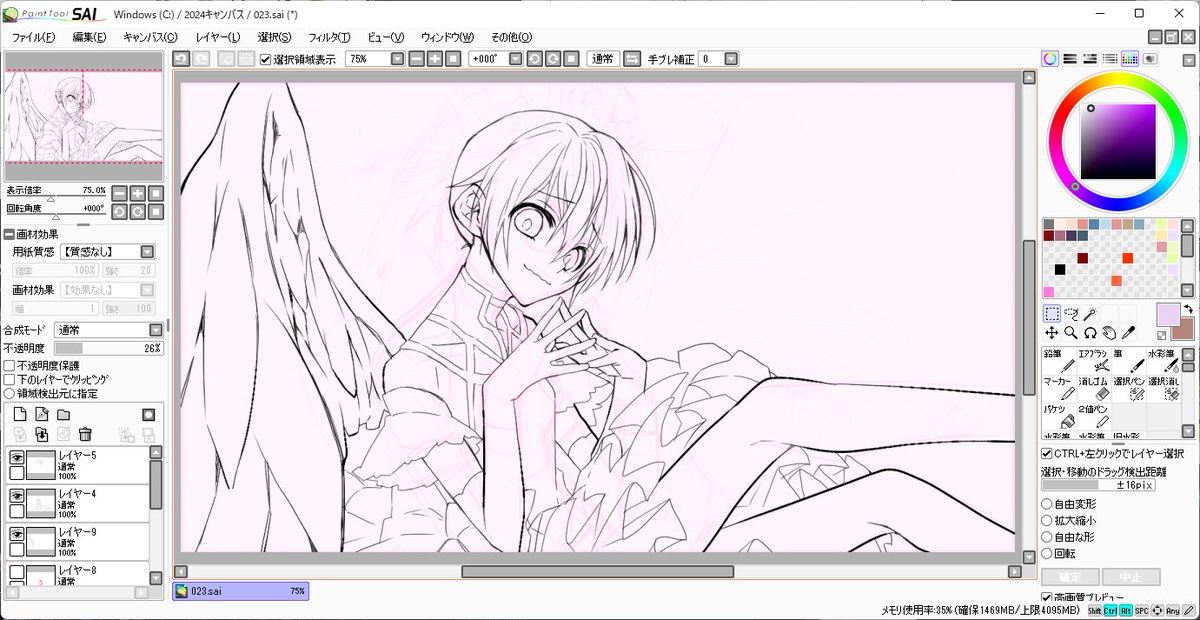Open the キャンバス(C) menu
The image size is (1200, 620).
150,37
